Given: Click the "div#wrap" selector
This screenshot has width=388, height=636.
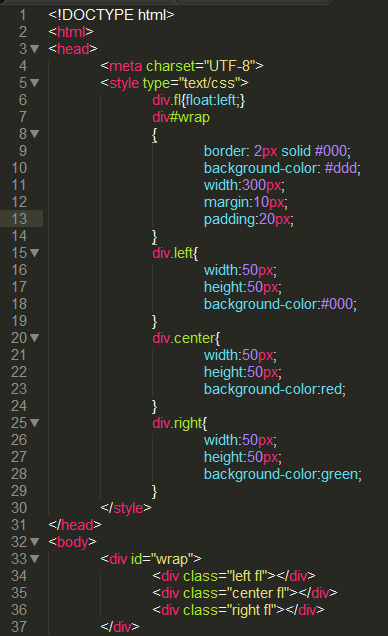Looking at the screenshot, I should pyautogui.click(x=181, y=117).
